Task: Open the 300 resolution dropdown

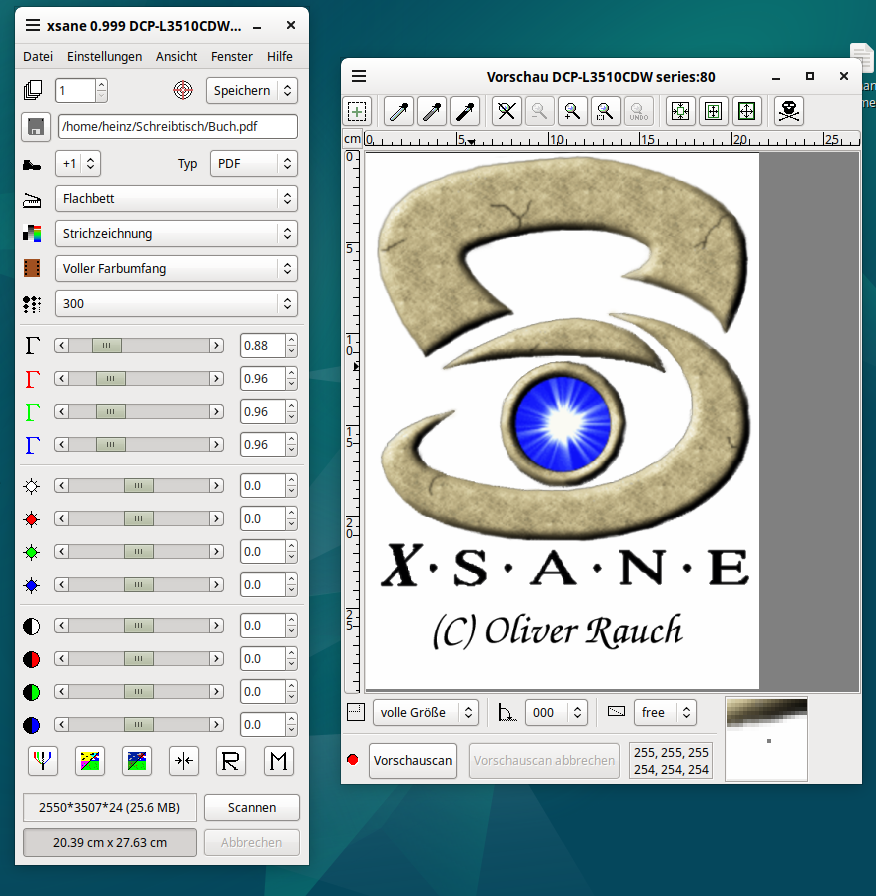Action: tap(176, 303)
